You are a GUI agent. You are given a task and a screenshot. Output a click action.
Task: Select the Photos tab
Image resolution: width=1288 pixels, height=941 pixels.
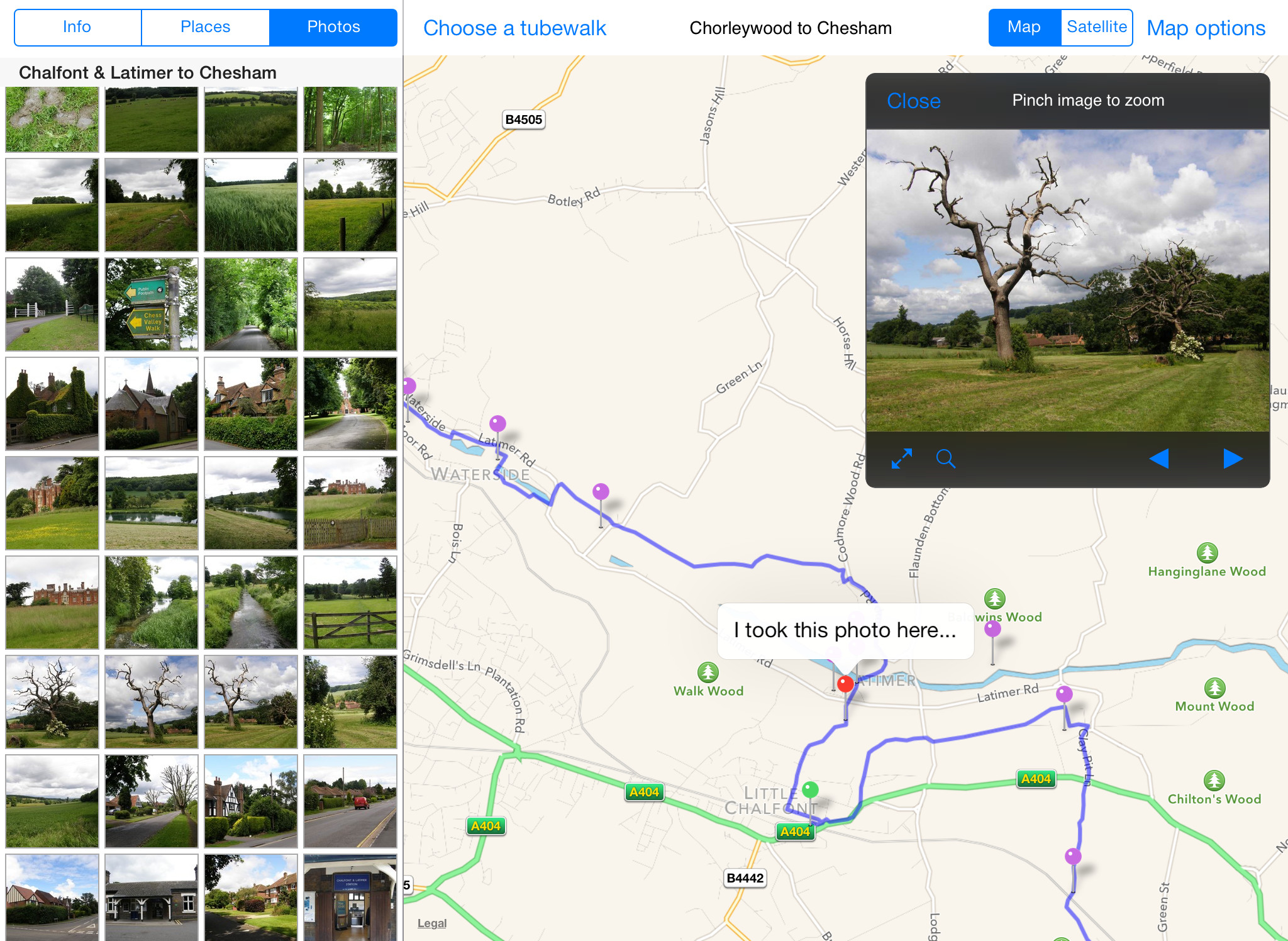(333, 27)
